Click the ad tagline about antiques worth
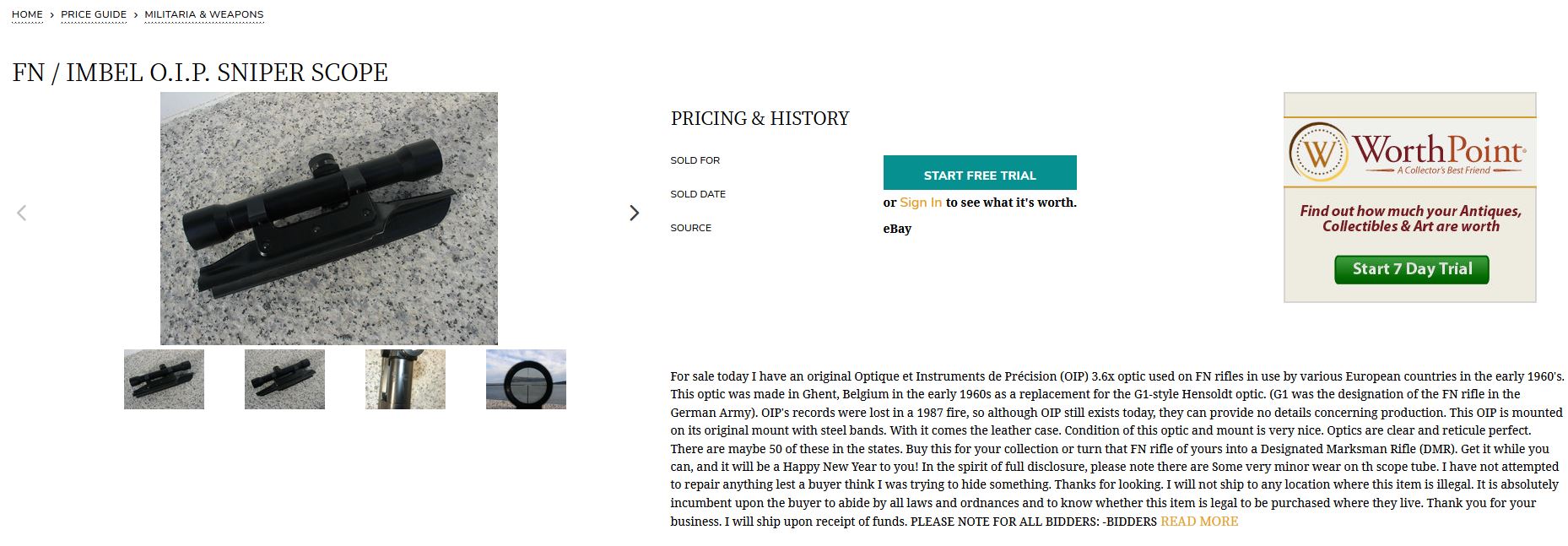 pyautogui.click(x=1410, y=219)
